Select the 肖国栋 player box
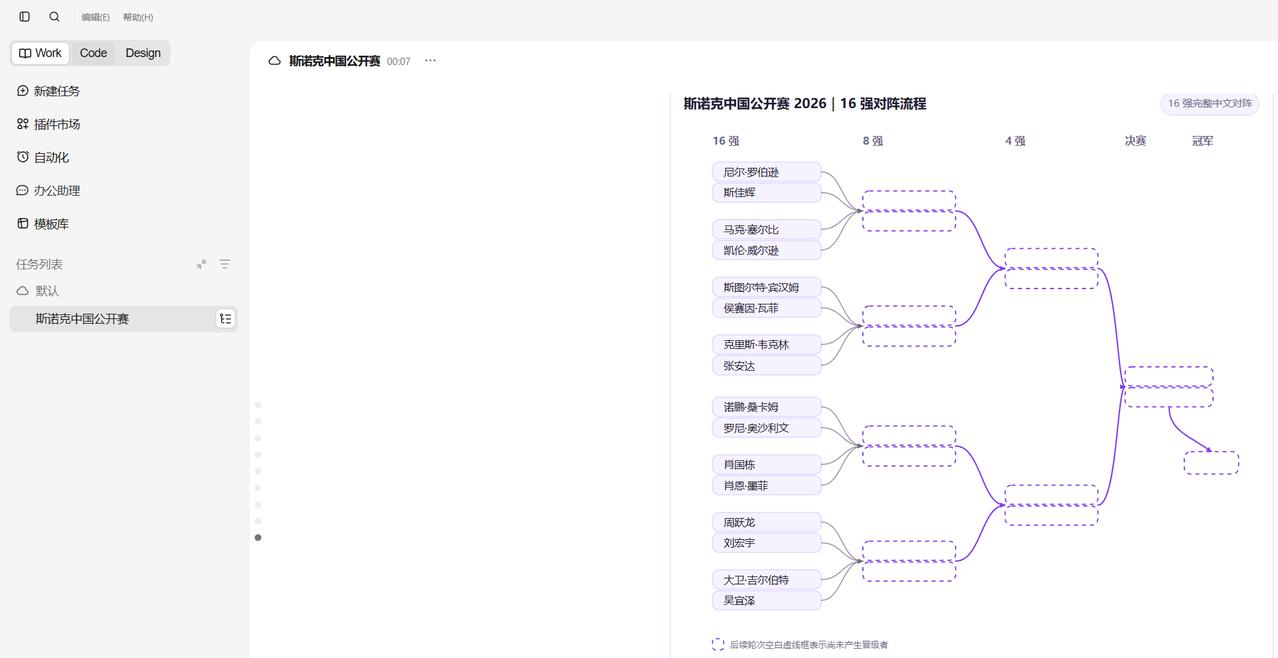This screenshot has height=658, width=1278. pos(766,465)
